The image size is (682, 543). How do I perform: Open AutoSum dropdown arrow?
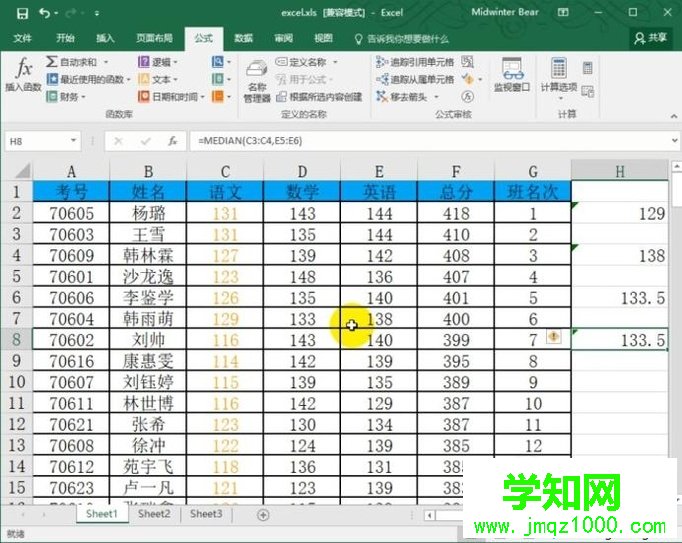point(106,62)
